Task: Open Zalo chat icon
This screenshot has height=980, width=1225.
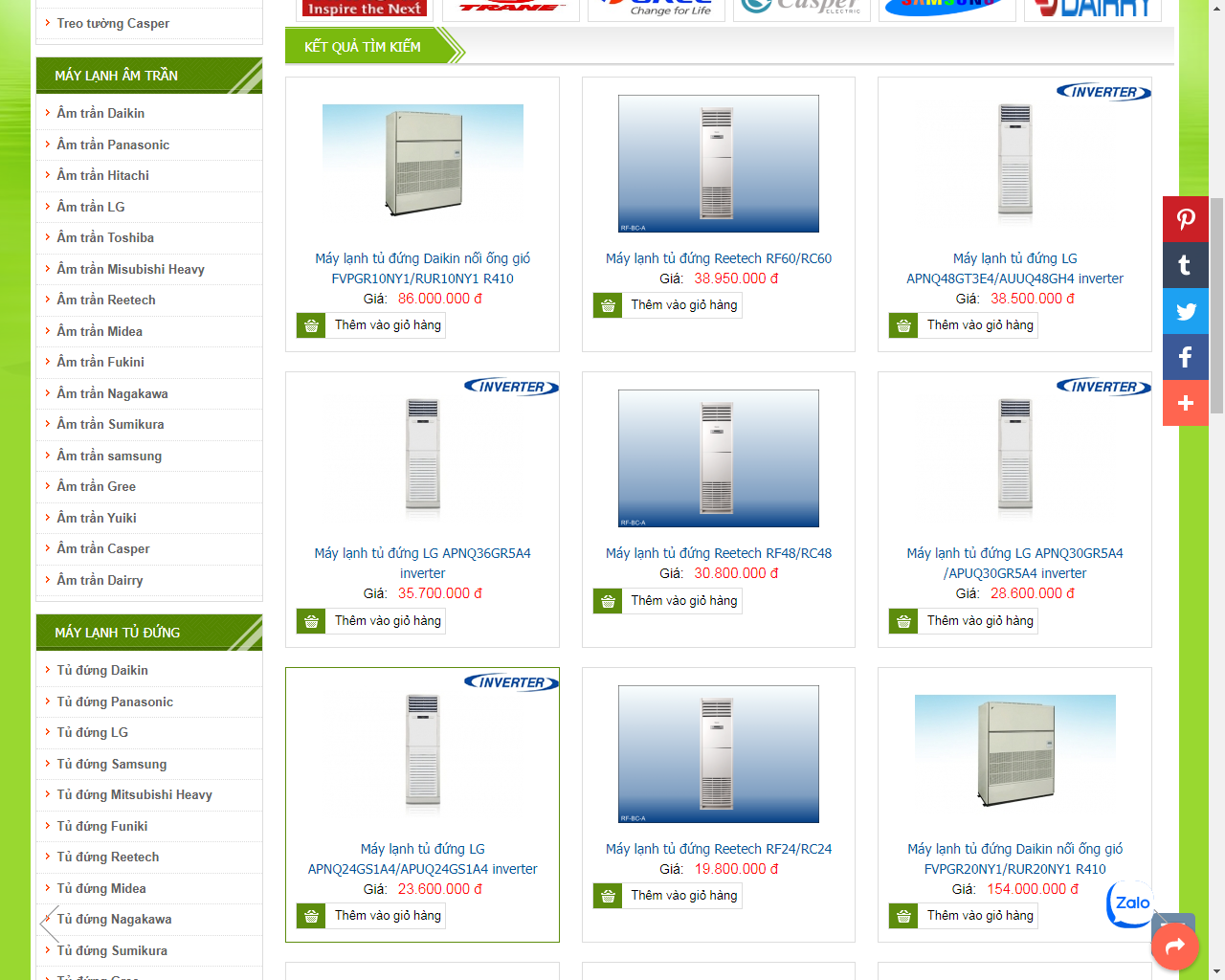Action: click(1130, 904)
